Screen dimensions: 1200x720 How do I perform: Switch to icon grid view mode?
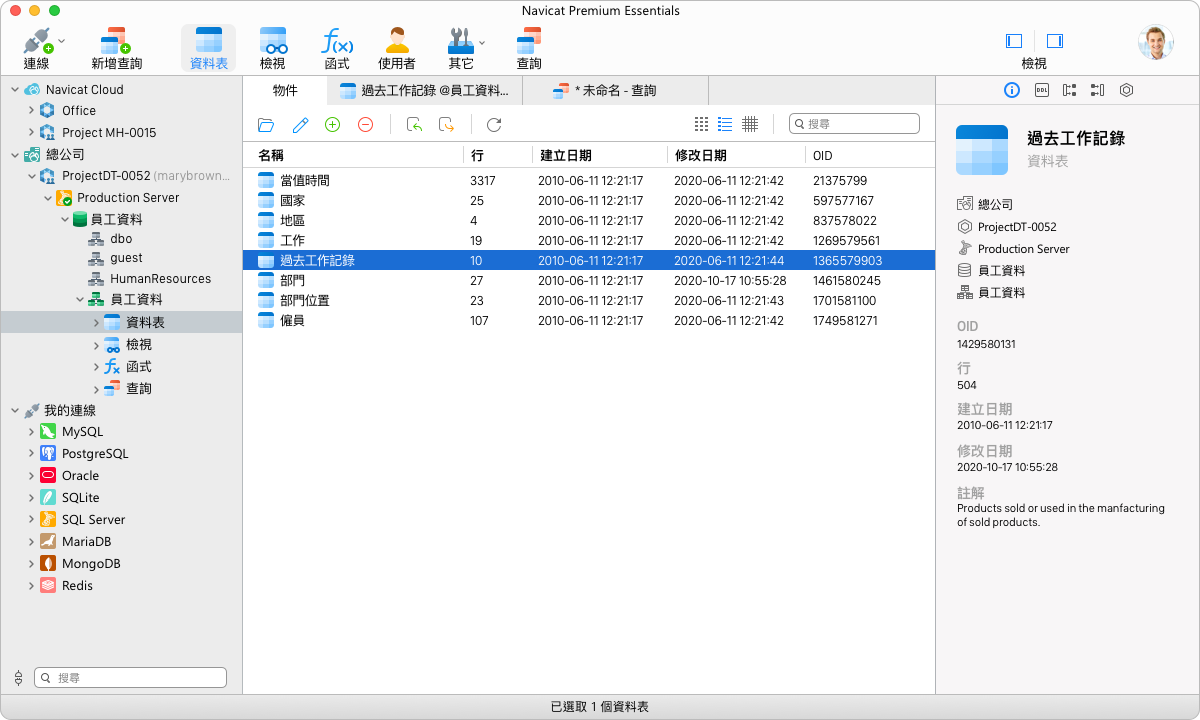pyautogui.click(x=701, y=124)
